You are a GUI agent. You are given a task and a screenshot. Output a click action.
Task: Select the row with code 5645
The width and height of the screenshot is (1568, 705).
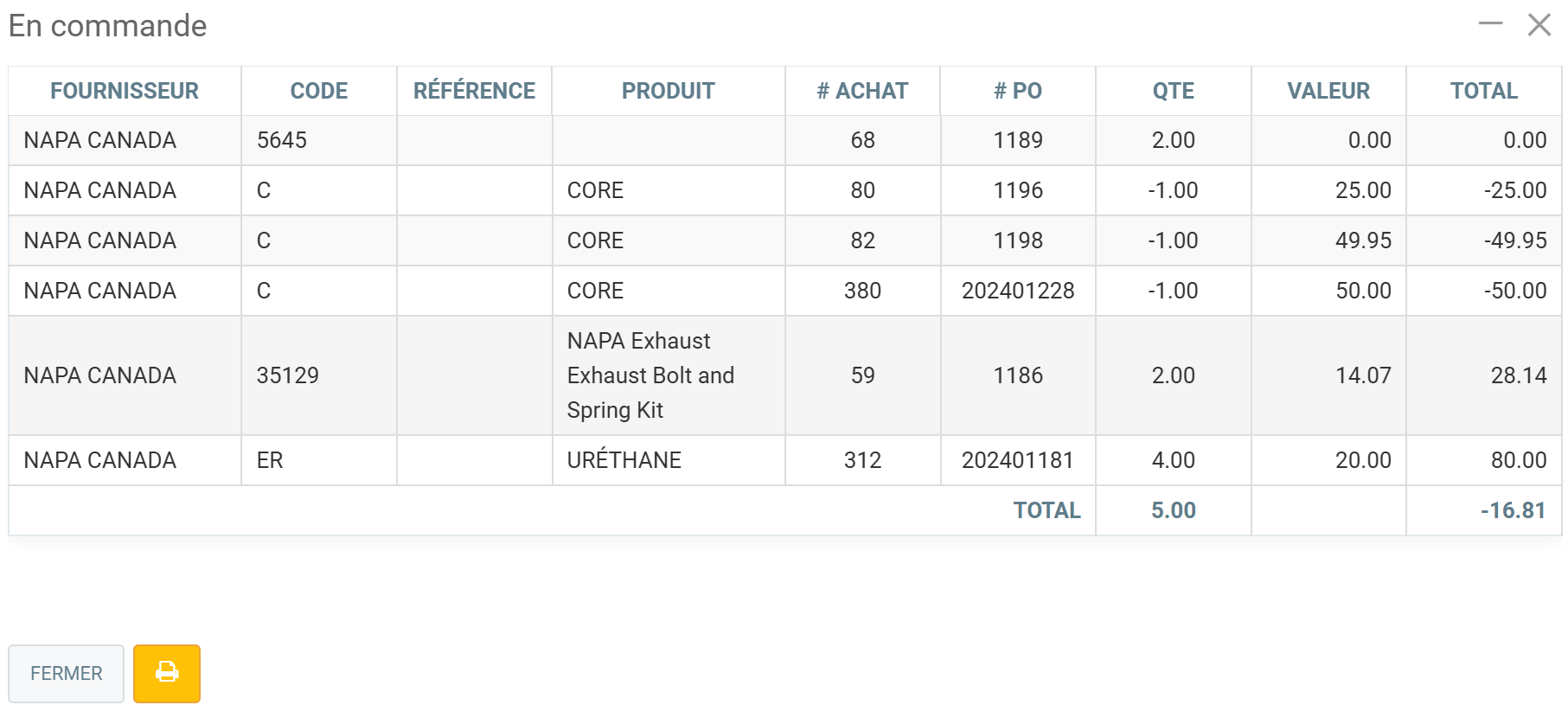282,140
